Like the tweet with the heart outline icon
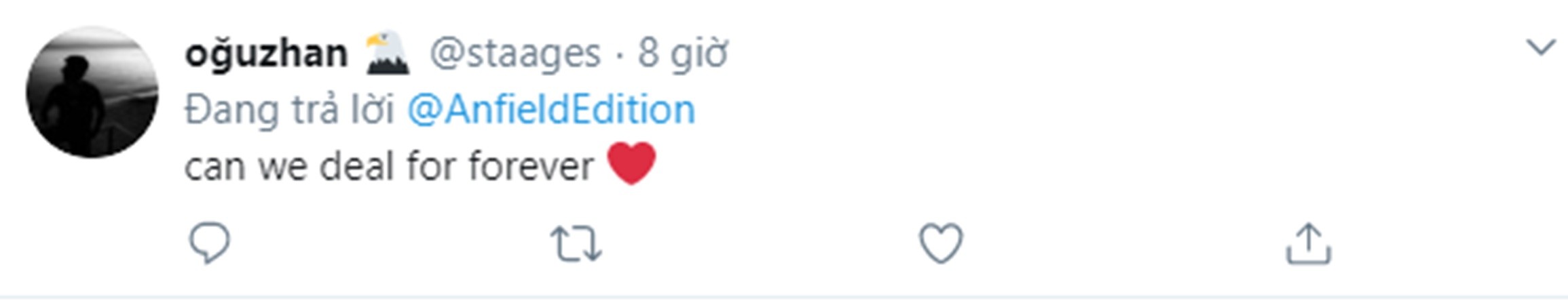Screen dimensions: 1568x305 941,243
